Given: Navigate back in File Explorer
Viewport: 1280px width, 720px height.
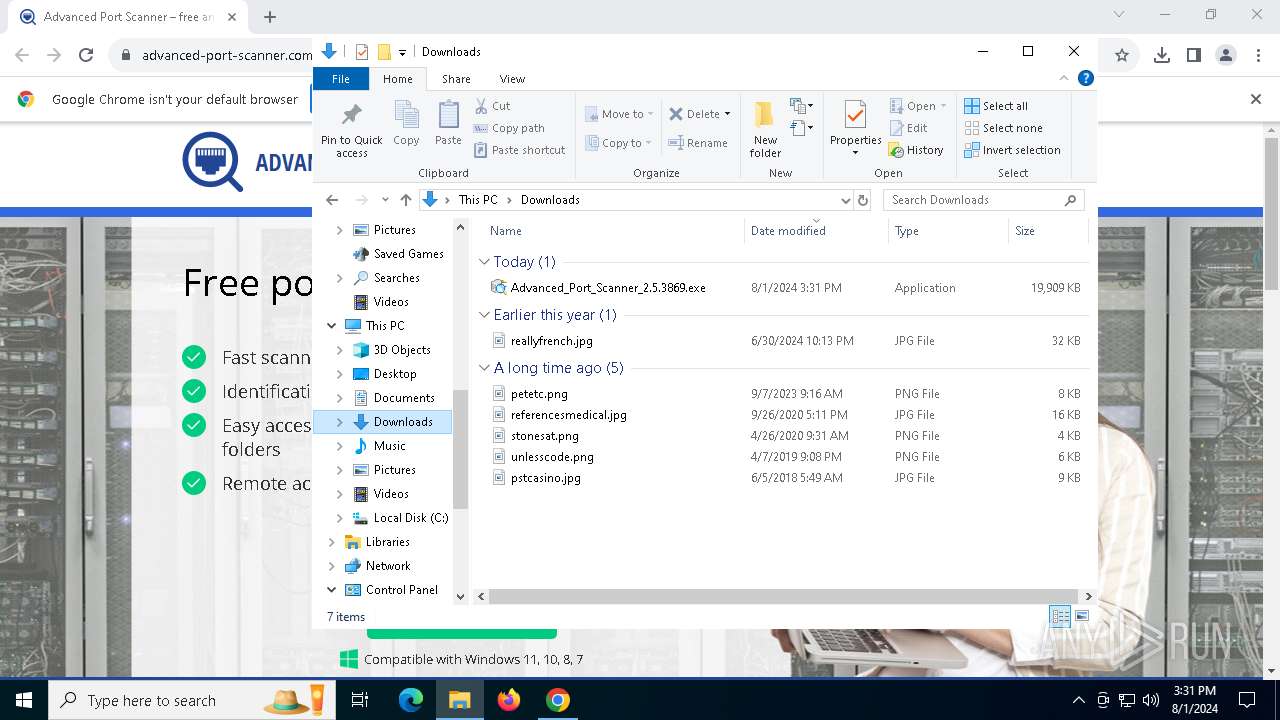Looking at the screenshot, I should click(332, 200).
